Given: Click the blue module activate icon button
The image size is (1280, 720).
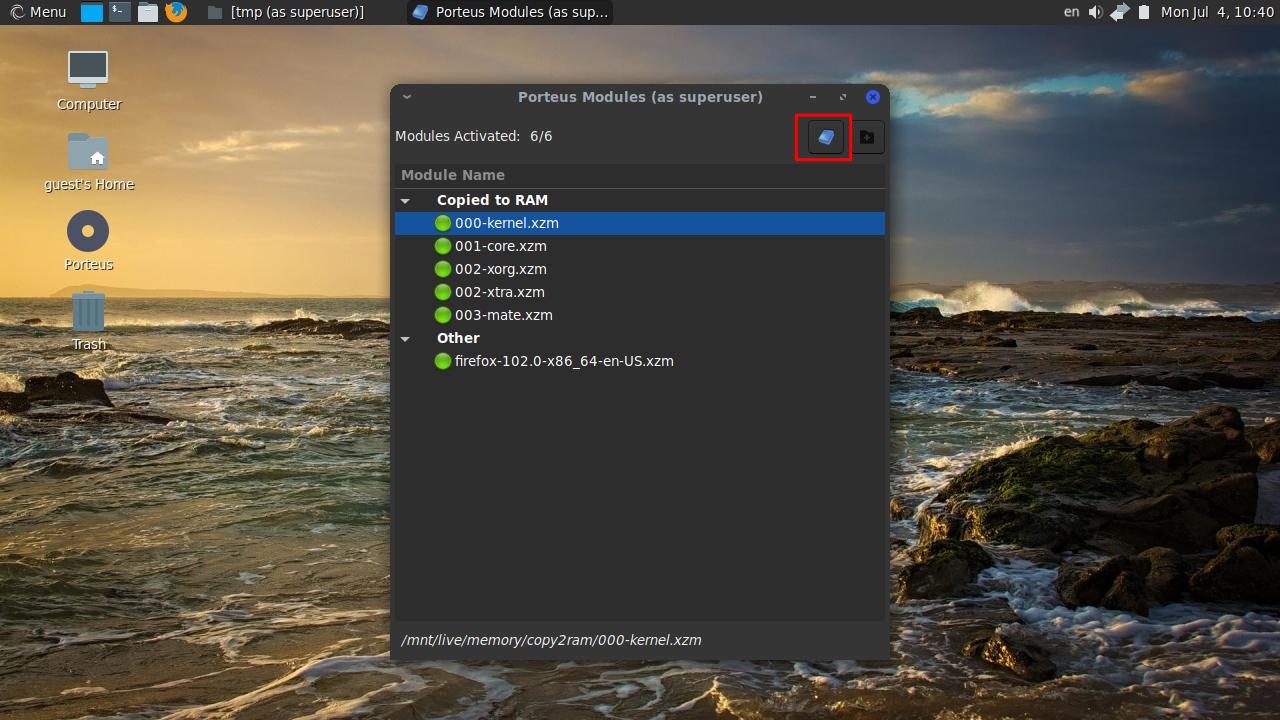Looking at the screenshot, I should pos(825,137).
